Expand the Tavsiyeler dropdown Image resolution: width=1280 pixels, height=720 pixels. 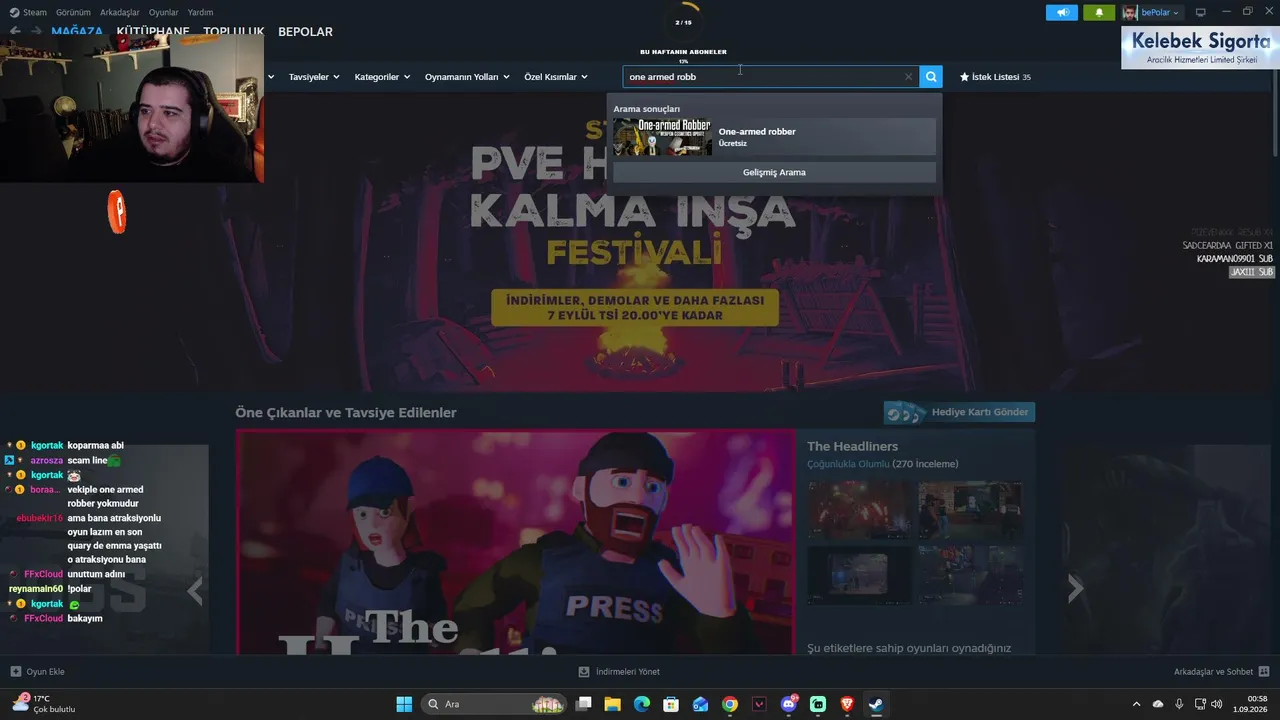click(314, 77)
